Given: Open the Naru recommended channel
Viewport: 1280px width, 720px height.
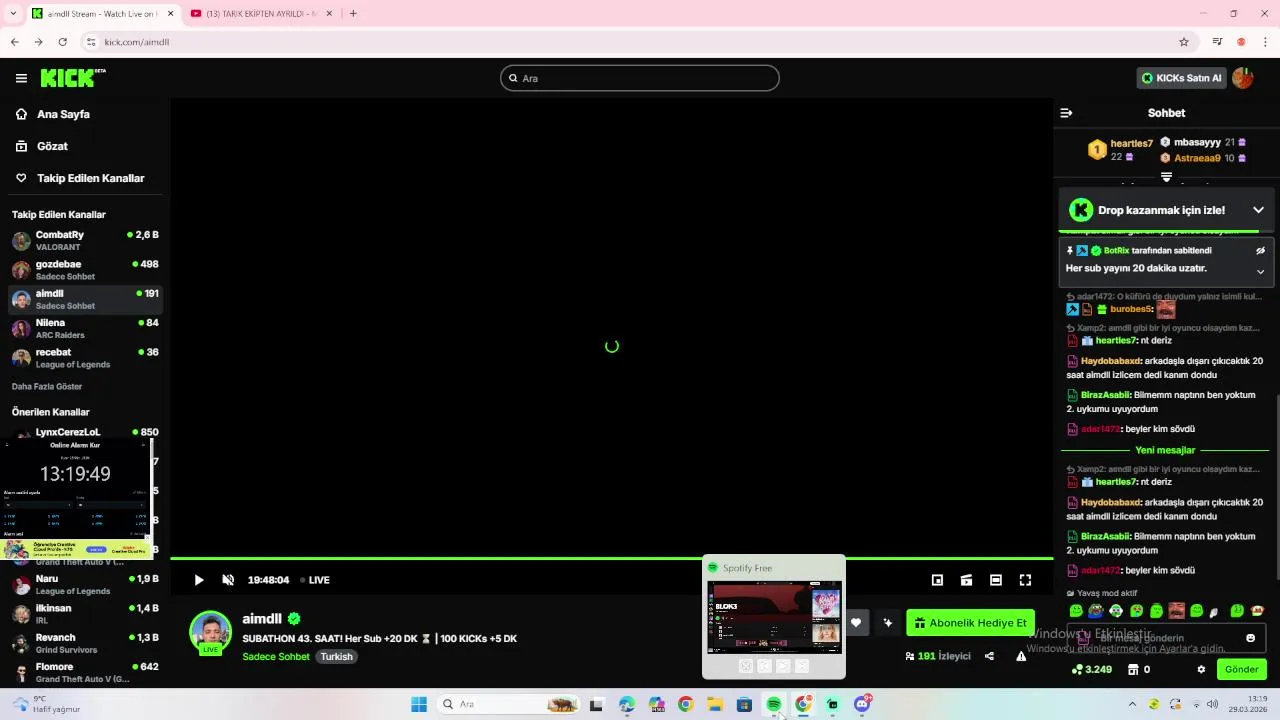Looking at the screenshot, I should (85, 585).
